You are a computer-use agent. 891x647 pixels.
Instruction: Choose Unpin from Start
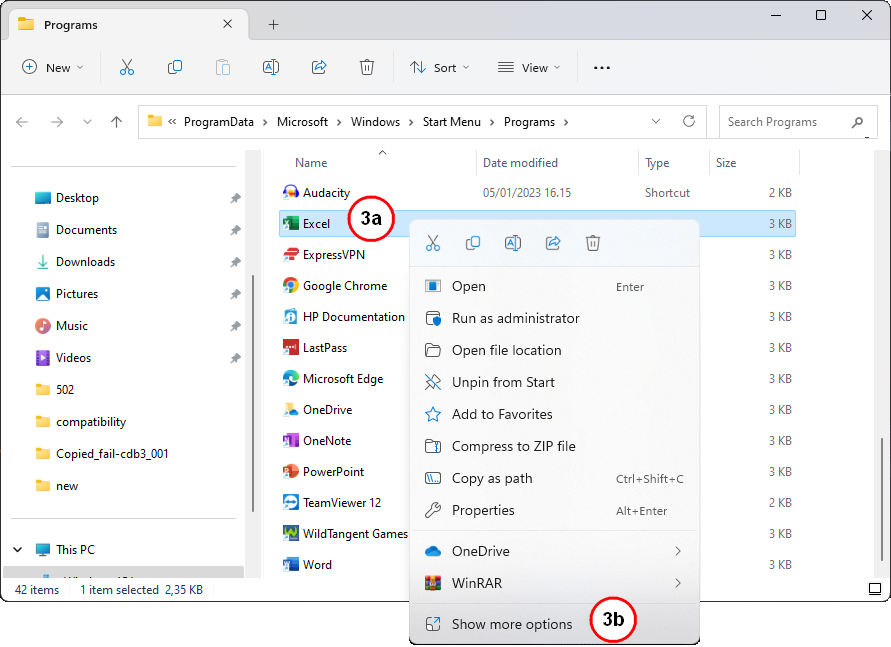(x=554, y=382)
